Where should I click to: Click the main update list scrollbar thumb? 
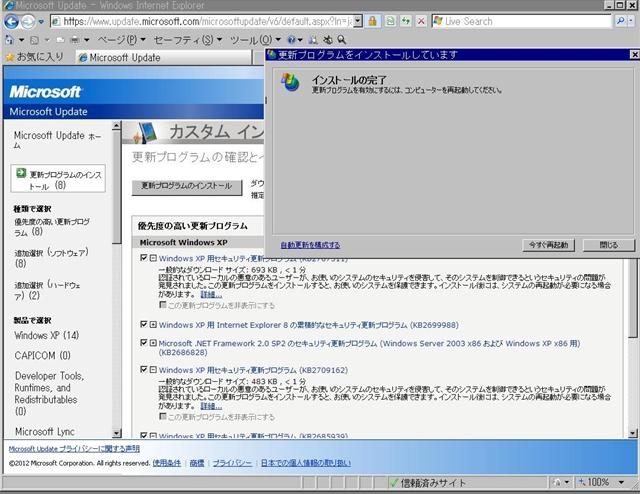pos(632,300)
